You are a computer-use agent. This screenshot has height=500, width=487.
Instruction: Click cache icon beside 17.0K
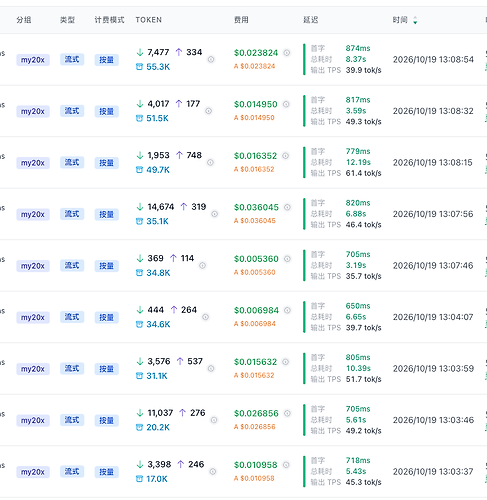pyautogui.click(x=139, y=479)
